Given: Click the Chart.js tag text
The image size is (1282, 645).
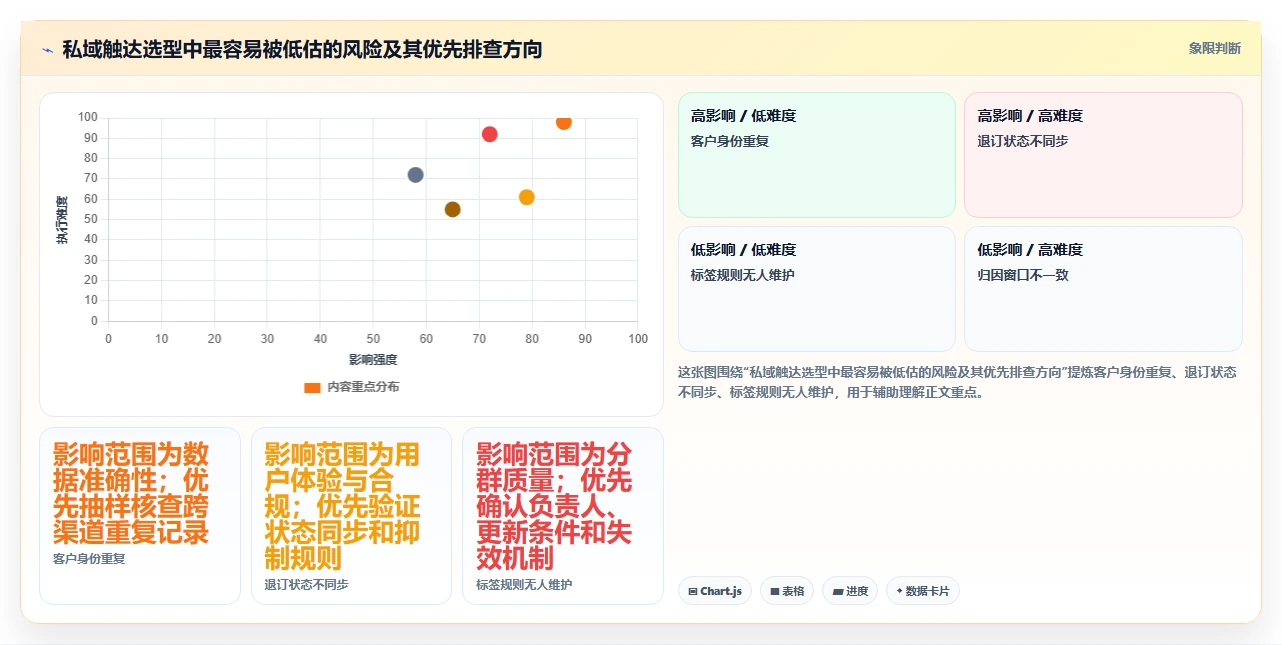Looking at the screenshot, I should tap(721, 591).
